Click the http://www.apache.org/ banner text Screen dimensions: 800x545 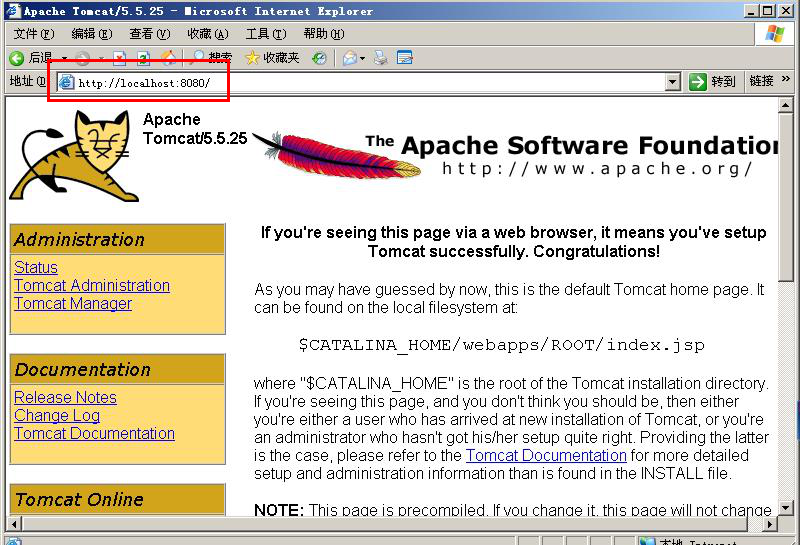pos(597,168)
